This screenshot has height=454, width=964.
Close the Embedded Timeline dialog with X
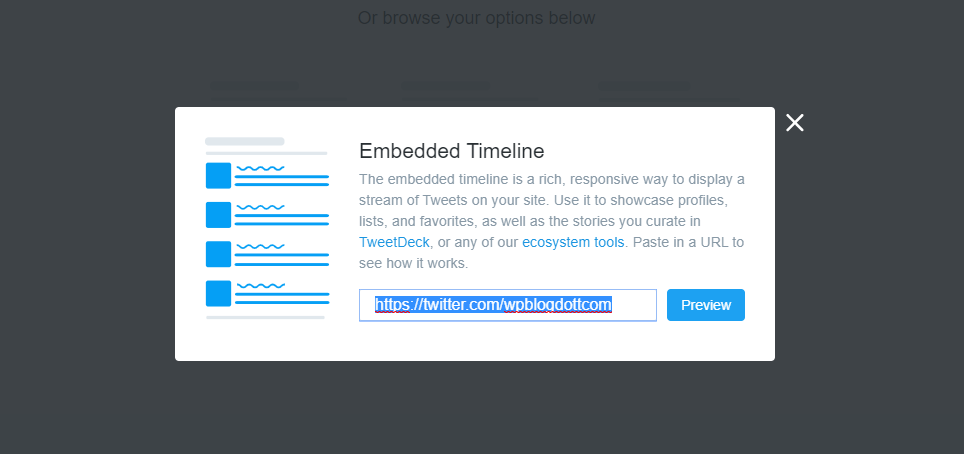click(794, 122)
